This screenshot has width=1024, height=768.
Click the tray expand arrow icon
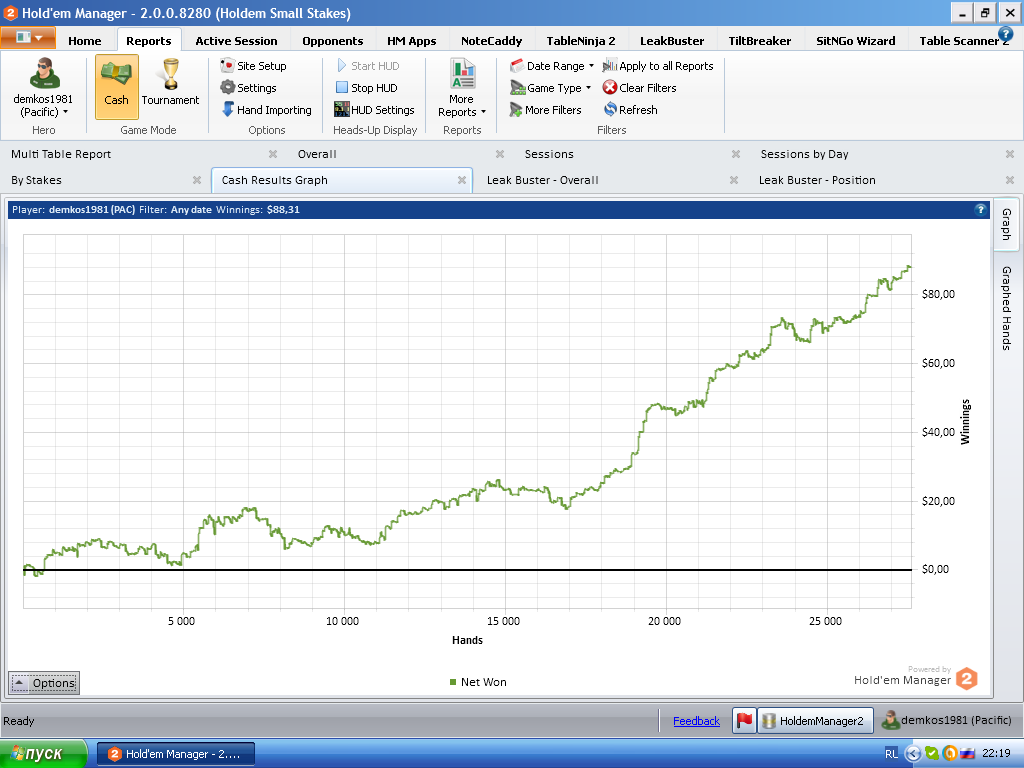[x=912, y=754]
